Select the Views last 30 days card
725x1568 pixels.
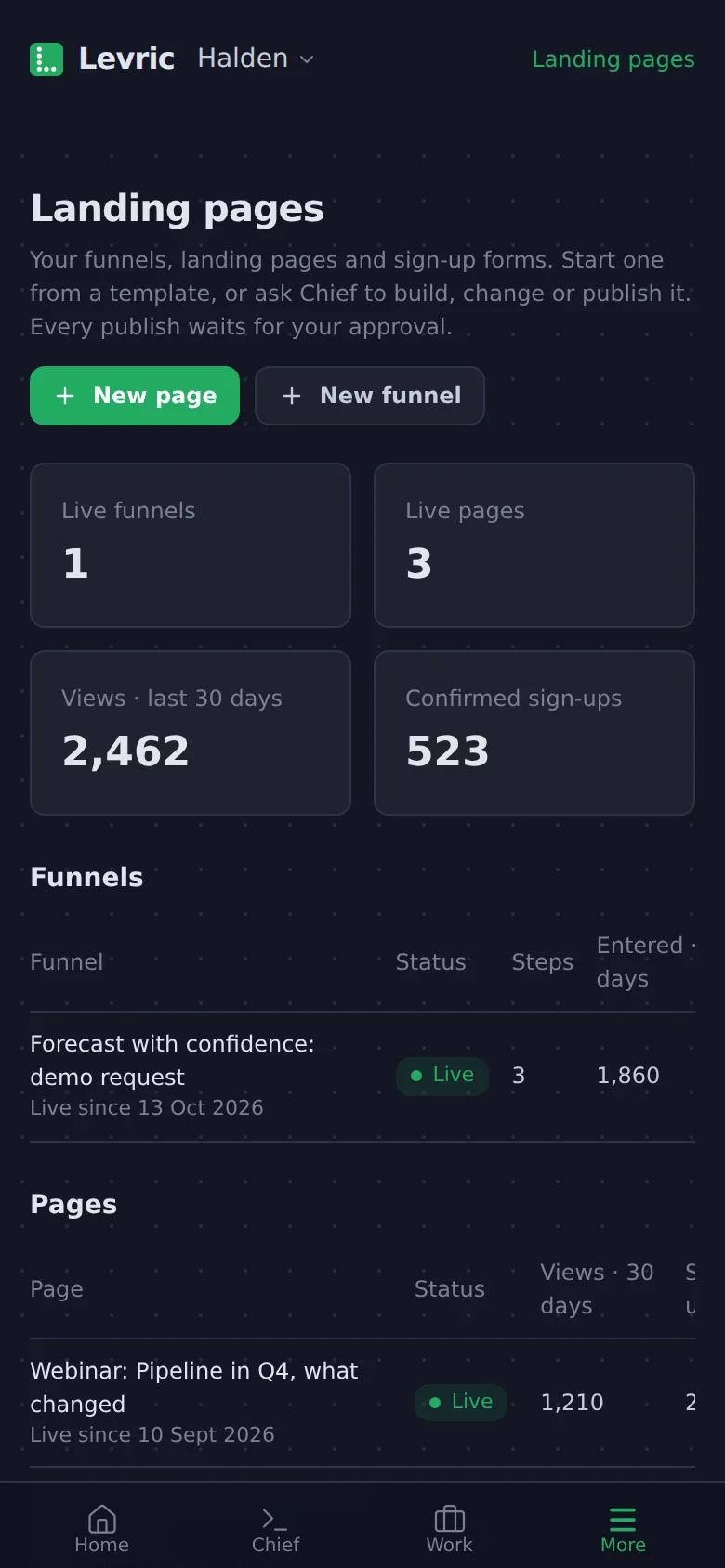point(191,733)
